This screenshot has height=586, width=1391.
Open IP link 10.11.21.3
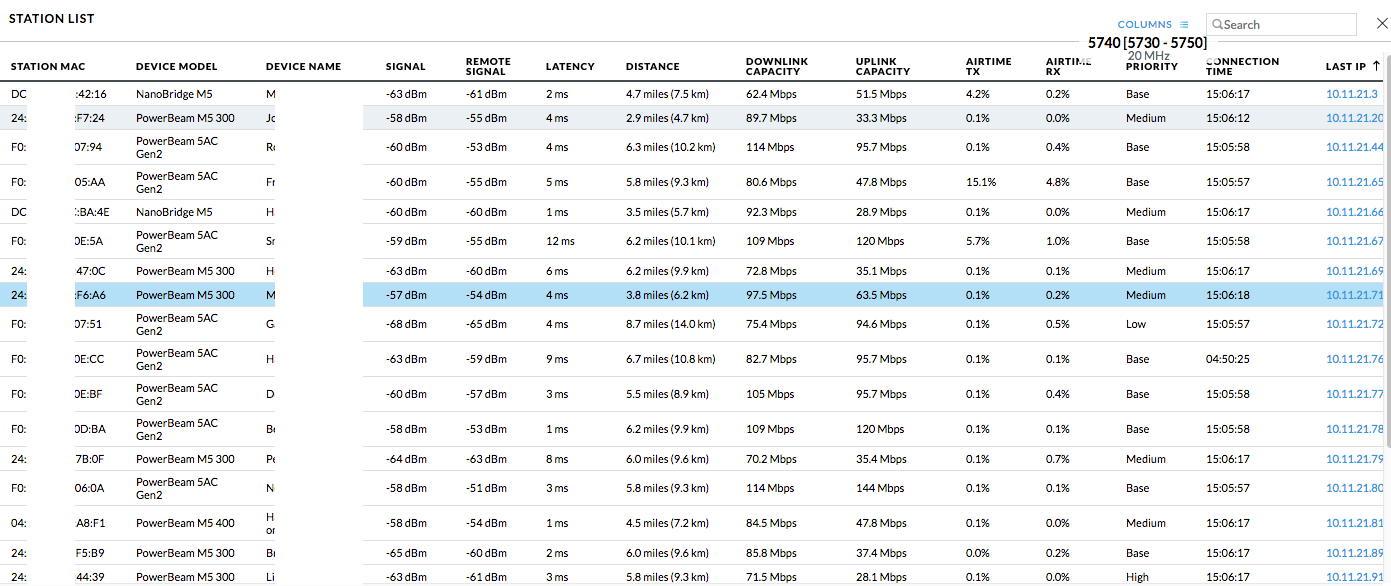pyautogui.click(x=1351, y=94)
